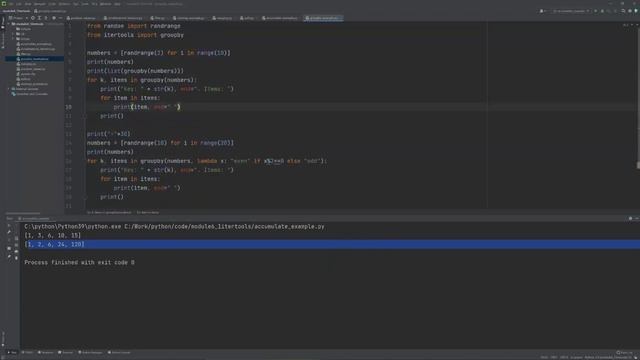
Task: Select Scratches and Consoles tree node
Action: (29, 94)
